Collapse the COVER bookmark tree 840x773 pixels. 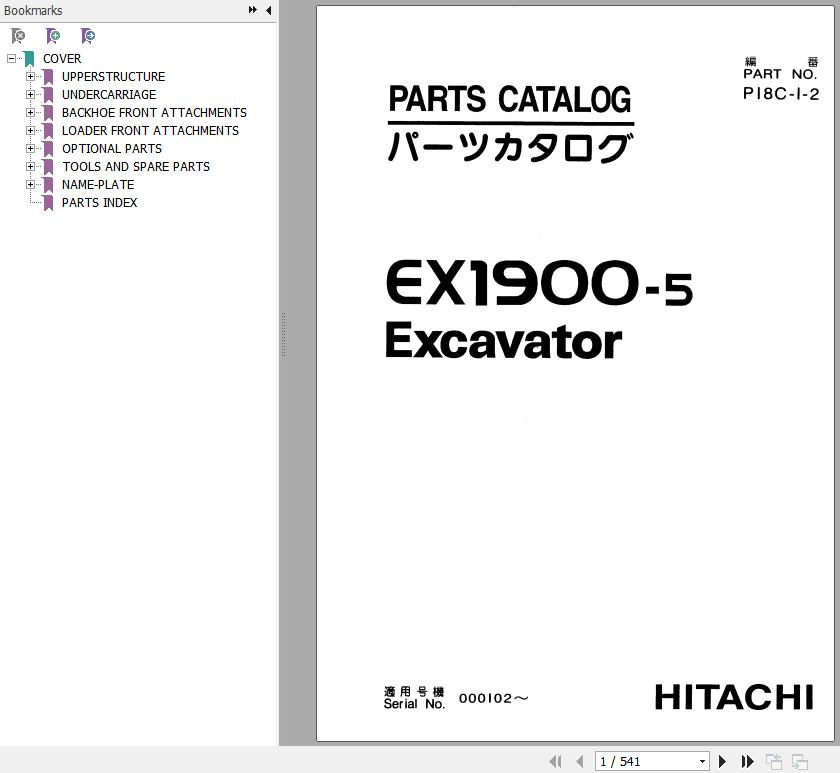(x=11, y=58)
